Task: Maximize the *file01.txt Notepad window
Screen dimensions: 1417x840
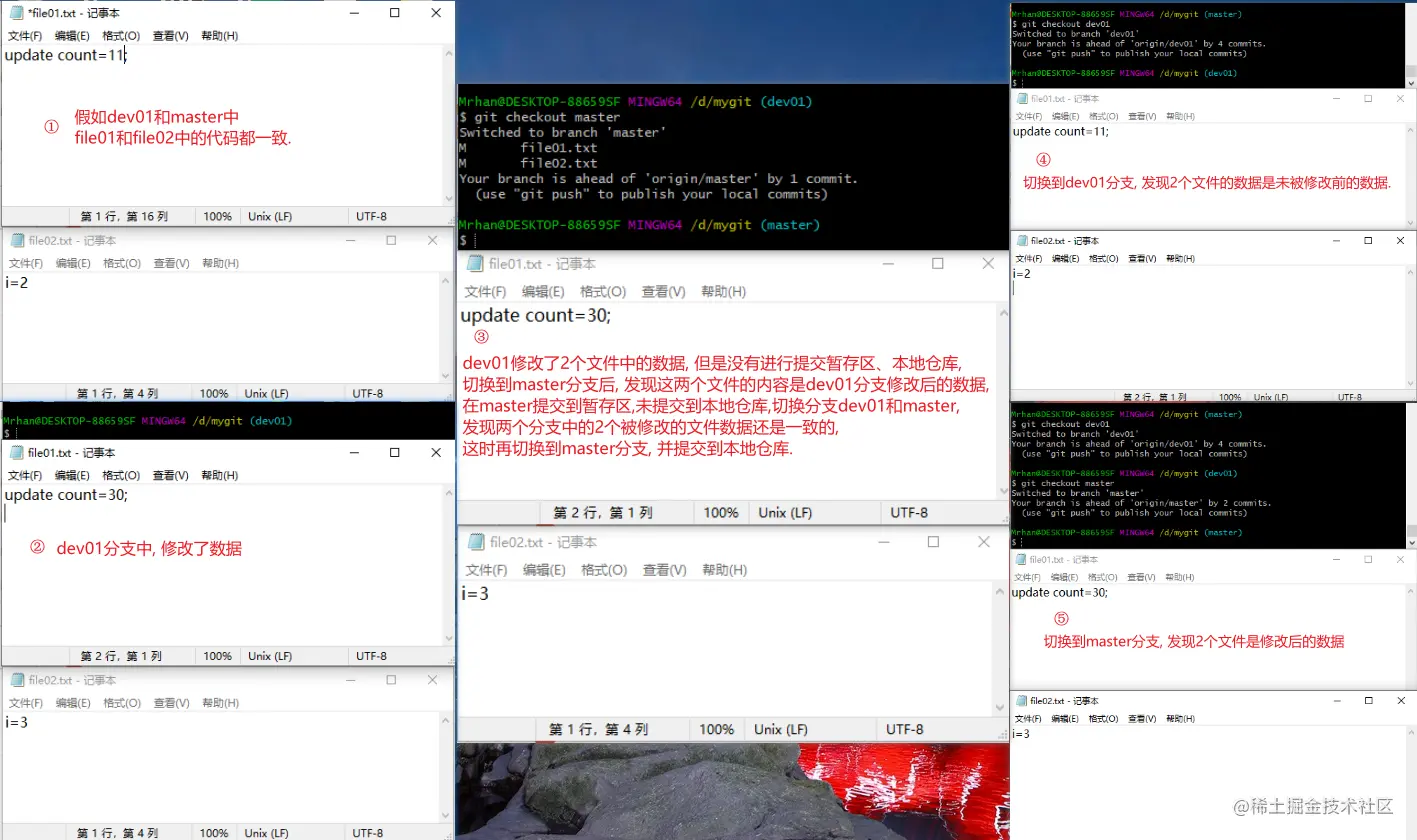Action: (x=394, y=13)
